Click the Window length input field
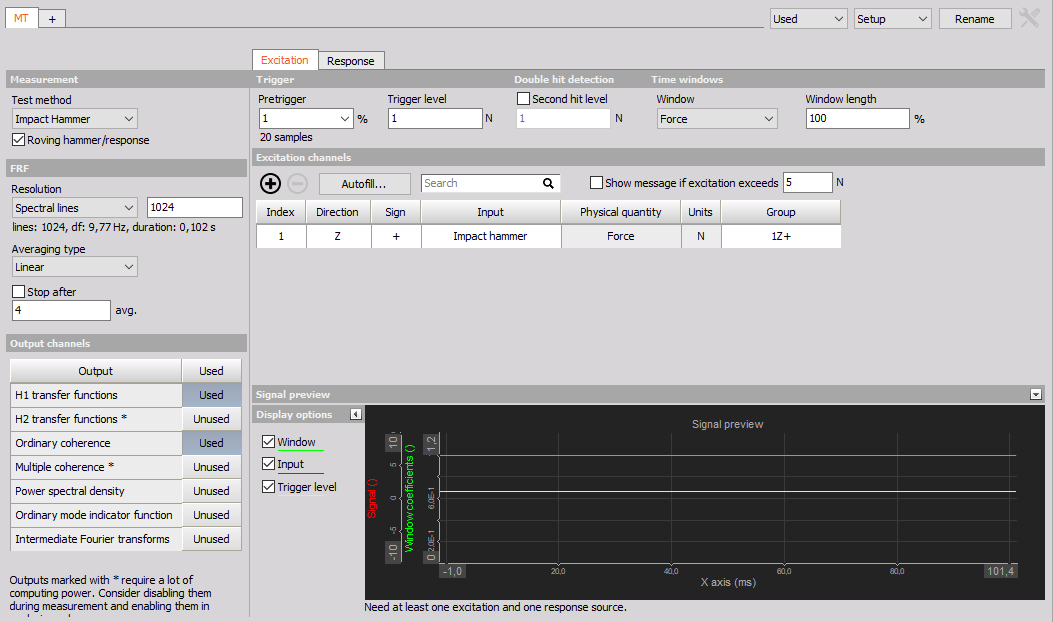This screenshot has width=1053, height=622. click(x=857, y=118)
